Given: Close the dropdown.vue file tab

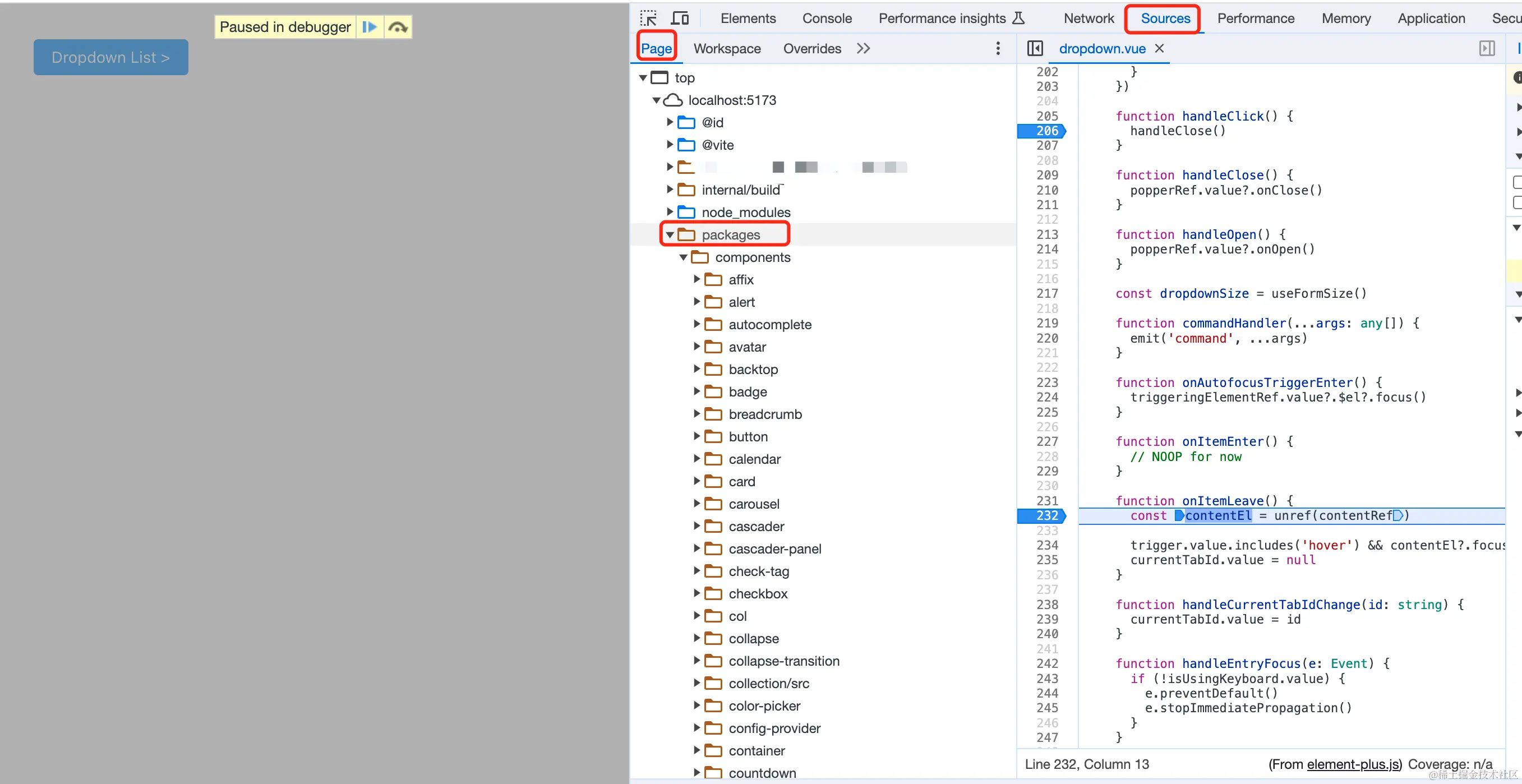Looking at the screenshot, I should point(1159,48).
